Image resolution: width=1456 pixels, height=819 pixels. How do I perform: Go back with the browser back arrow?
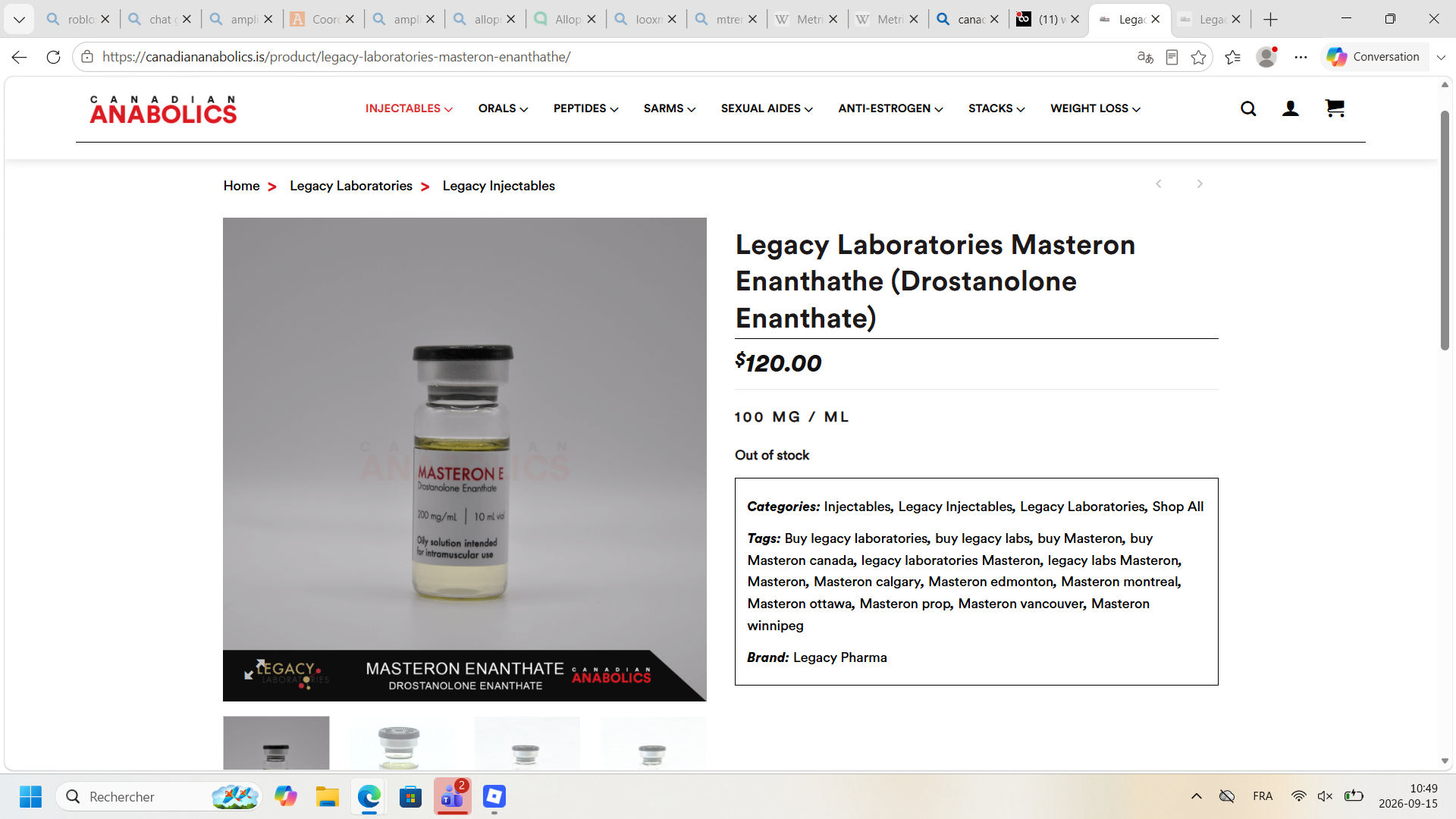click(19, 57)
